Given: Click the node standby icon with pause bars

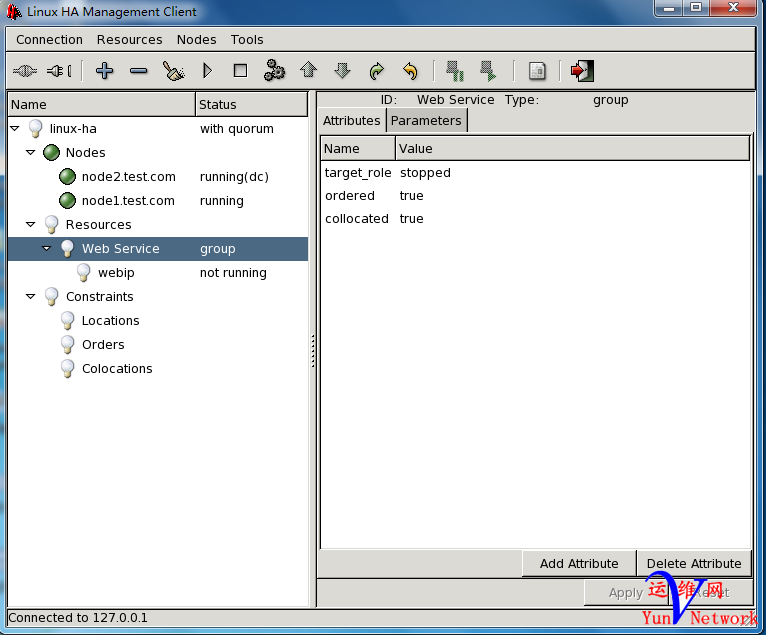Looking at the screenshot, I should tap(455, 71).
